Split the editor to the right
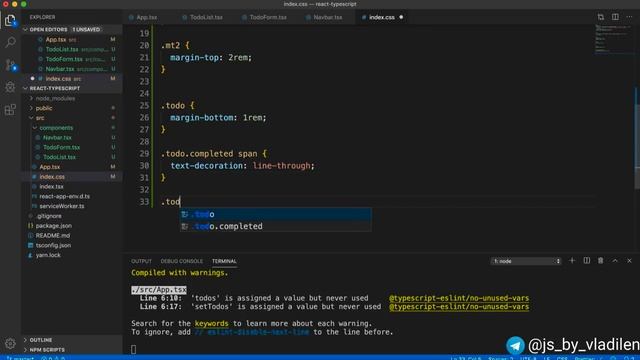 tap(615, 17)
